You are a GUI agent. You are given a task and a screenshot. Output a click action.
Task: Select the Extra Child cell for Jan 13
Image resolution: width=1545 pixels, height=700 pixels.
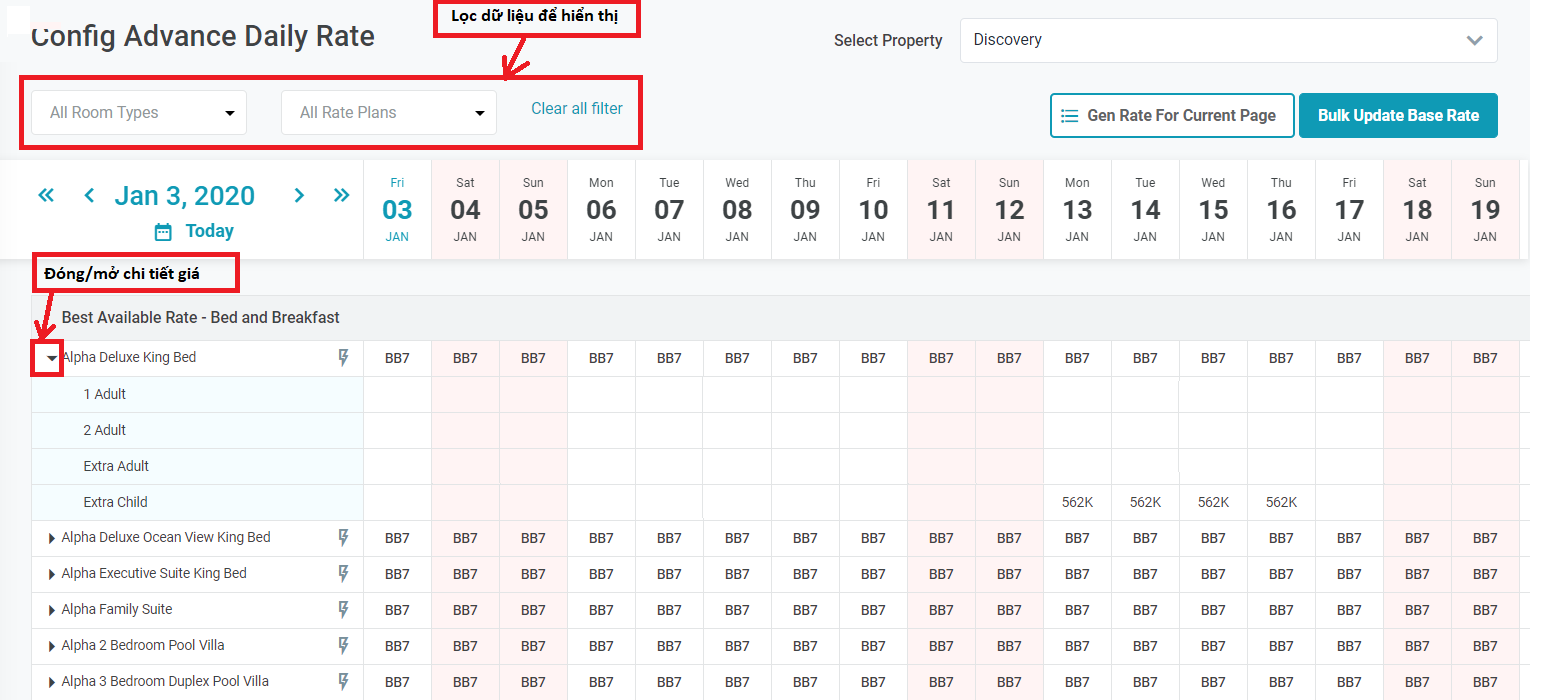click(1077, 503)
